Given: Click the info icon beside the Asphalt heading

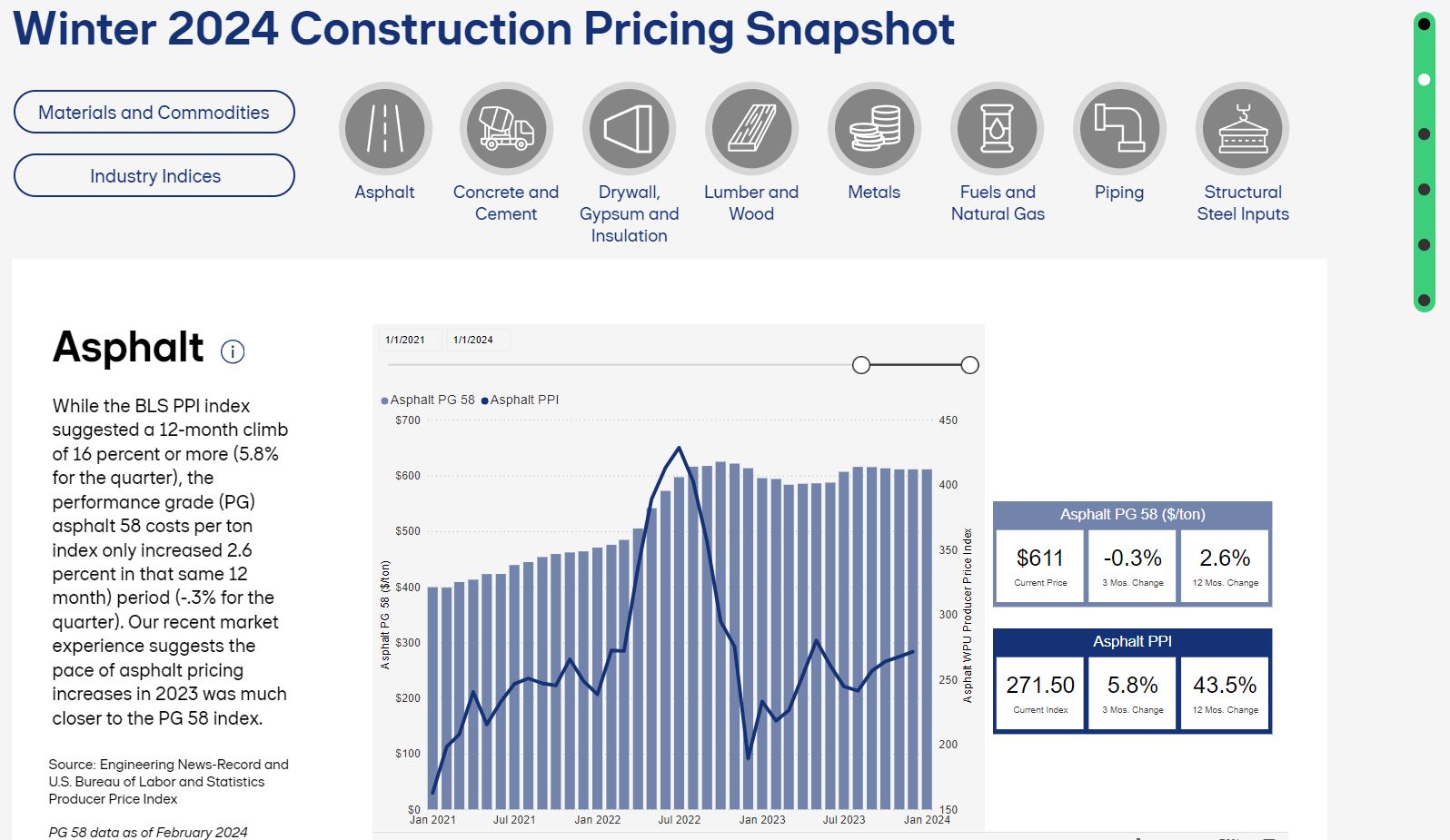Looking at the screenshot, I should (x=232, y=351).
